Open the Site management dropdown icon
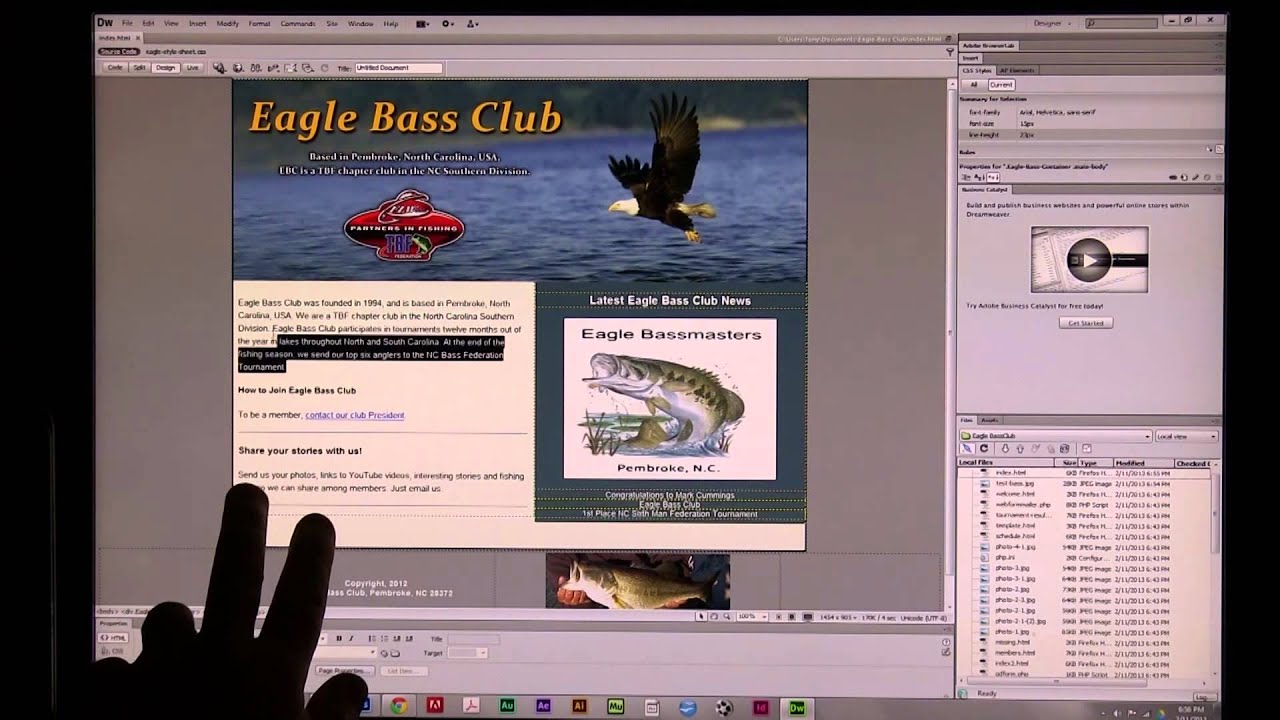The height and width of the screenshot is (720, 1280). point(472,24)
